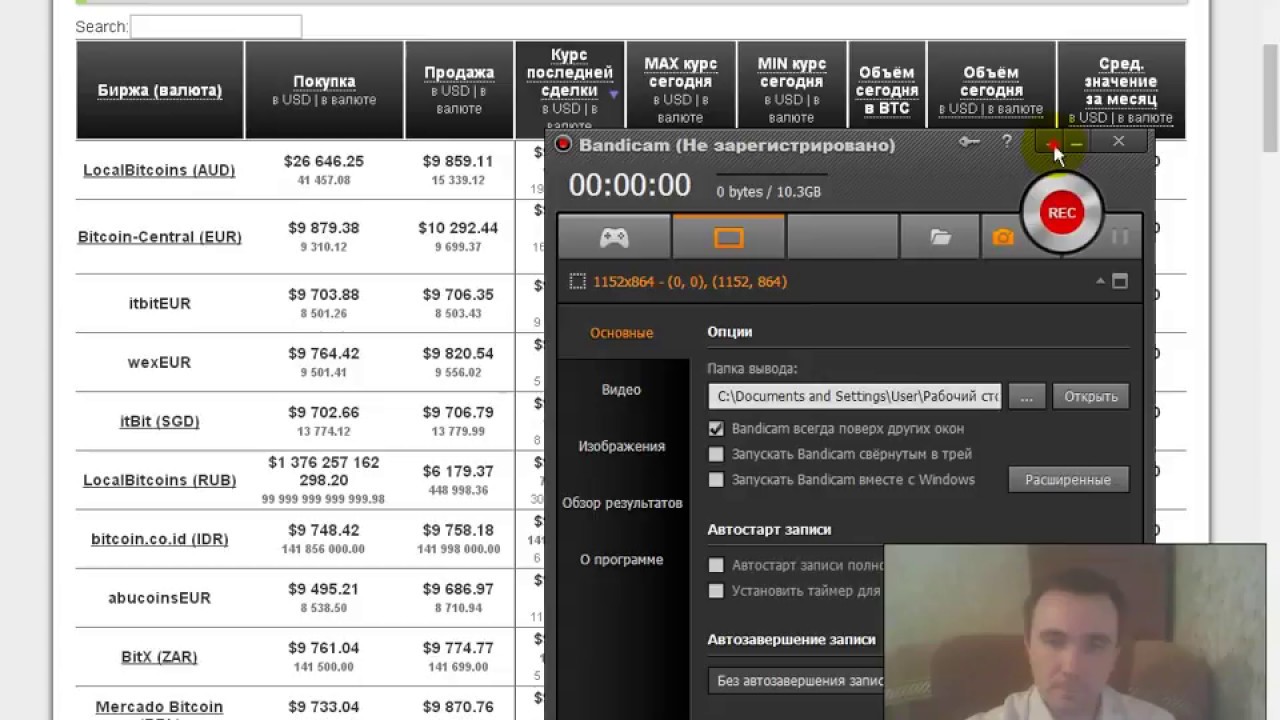Click the dotted rectangle area selection icon

point(577,282)
